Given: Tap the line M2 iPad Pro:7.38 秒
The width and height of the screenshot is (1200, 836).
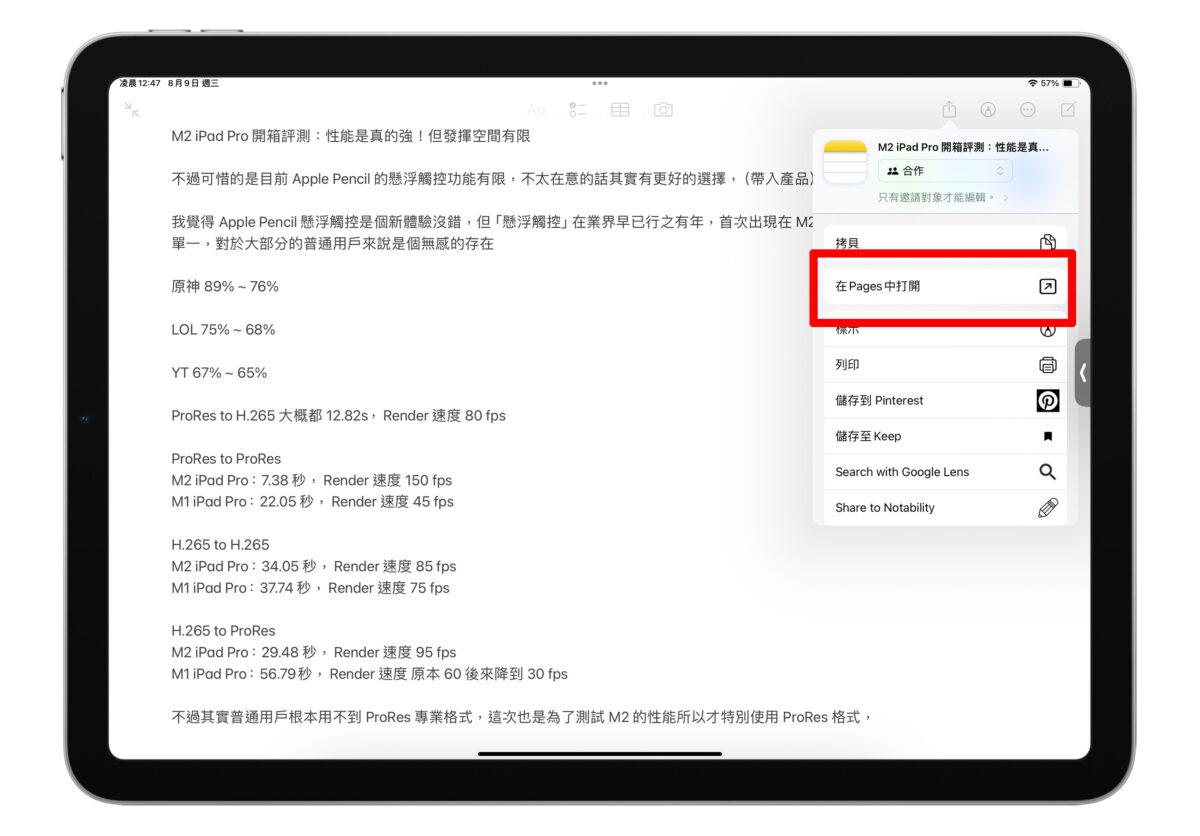Looking at the screenshot, I should pyautogui.click(x=312, y=480).
